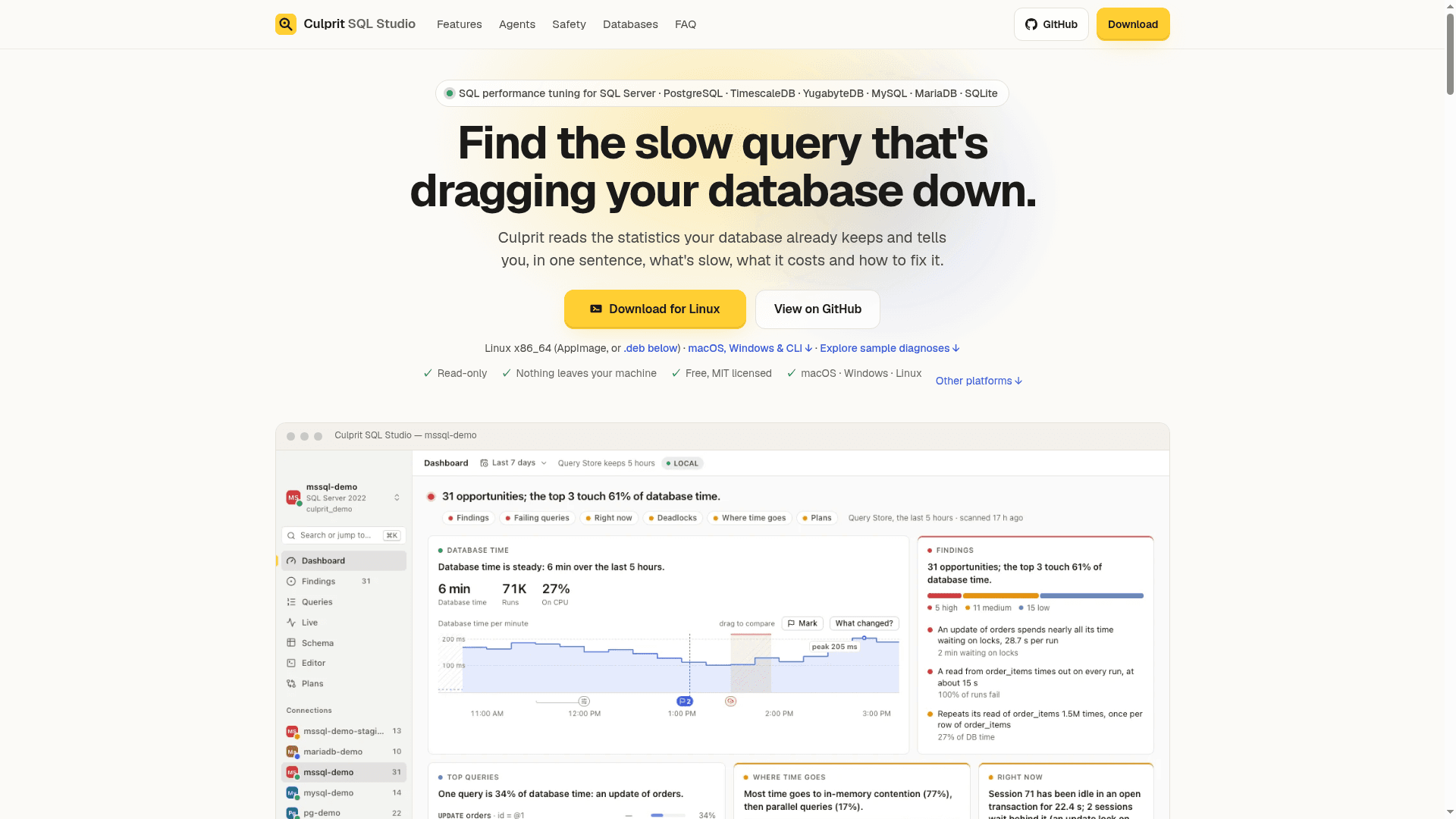Select the Plans tree icon

[291, 684]
